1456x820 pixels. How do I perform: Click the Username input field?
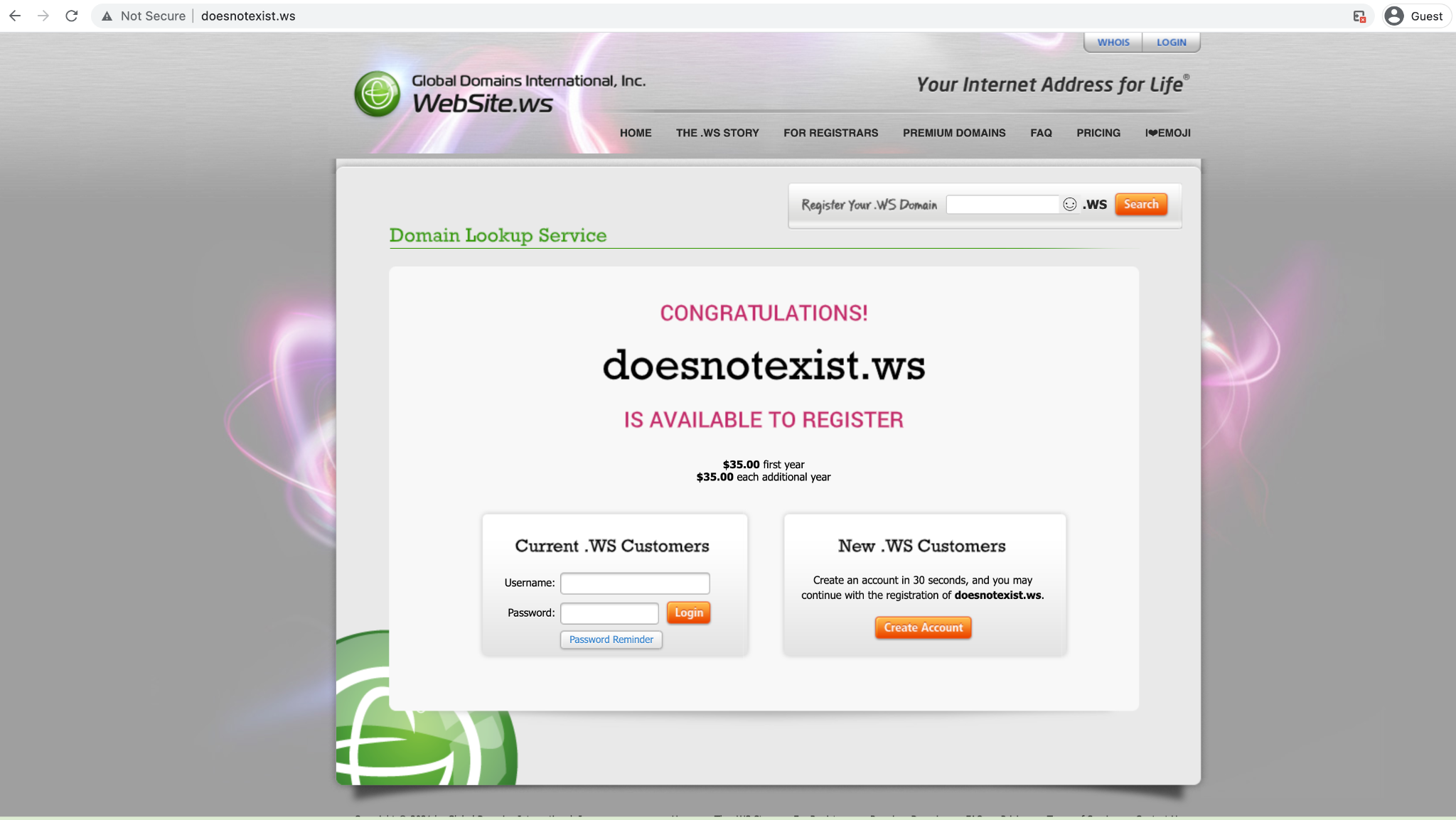pyautogui.click(x=634, y=582)
